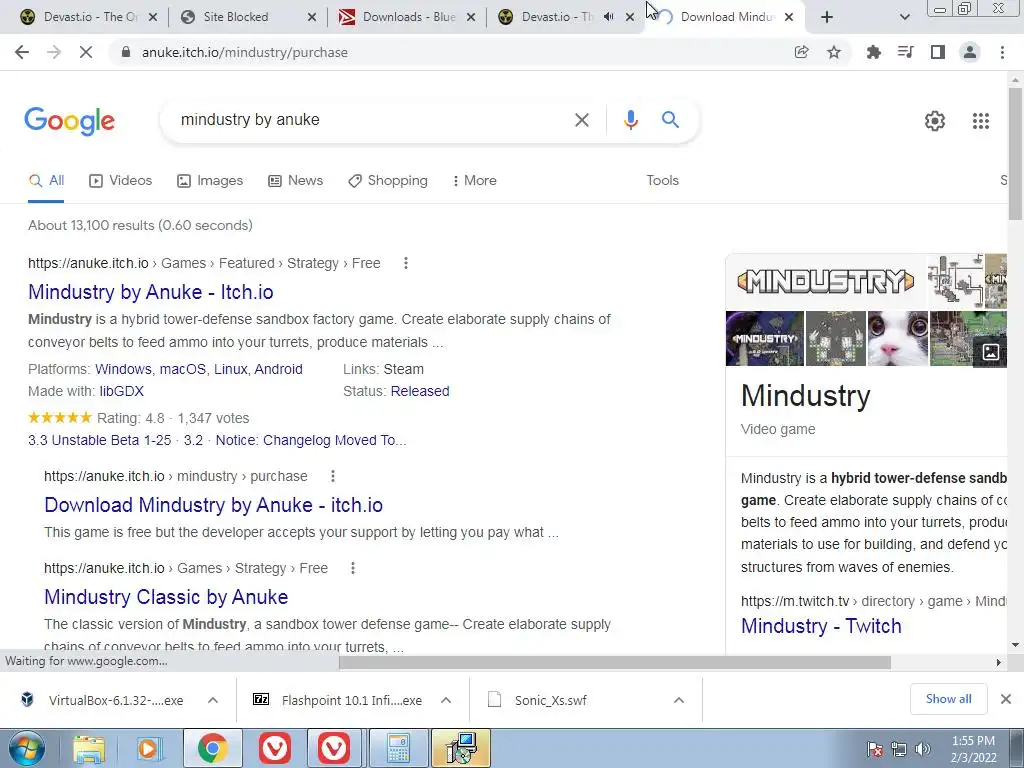
Task: Switch to the Site Blocked tab
Action: tap(248, 17)
